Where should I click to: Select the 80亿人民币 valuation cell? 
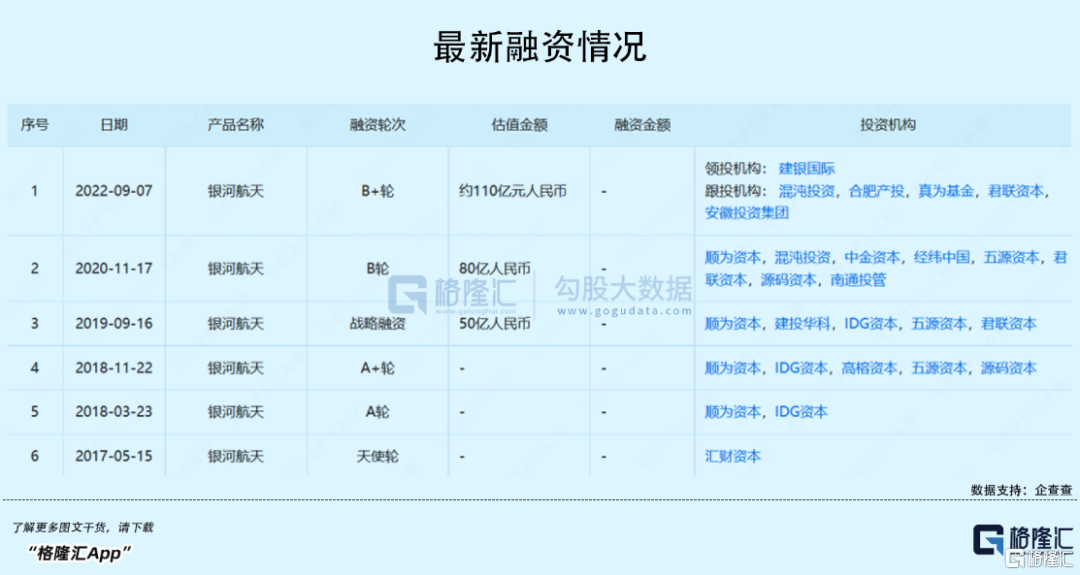495,269
